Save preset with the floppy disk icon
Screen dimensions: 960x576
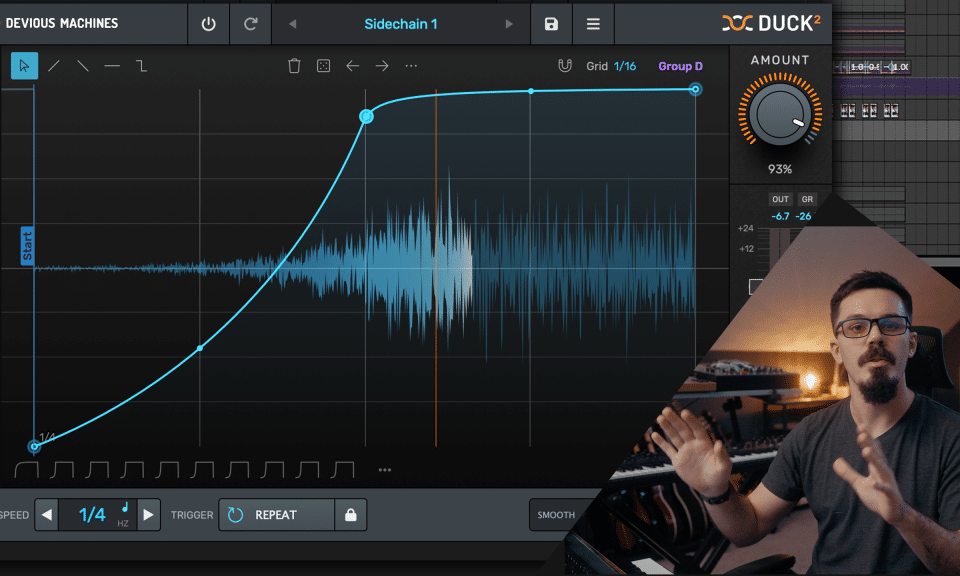(x=551, y=24)
